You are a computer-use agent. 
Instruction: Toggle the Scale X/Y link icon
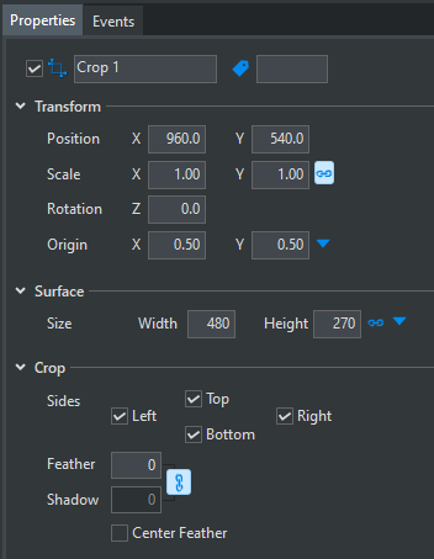pyautogui.click(x=324, y=173)
